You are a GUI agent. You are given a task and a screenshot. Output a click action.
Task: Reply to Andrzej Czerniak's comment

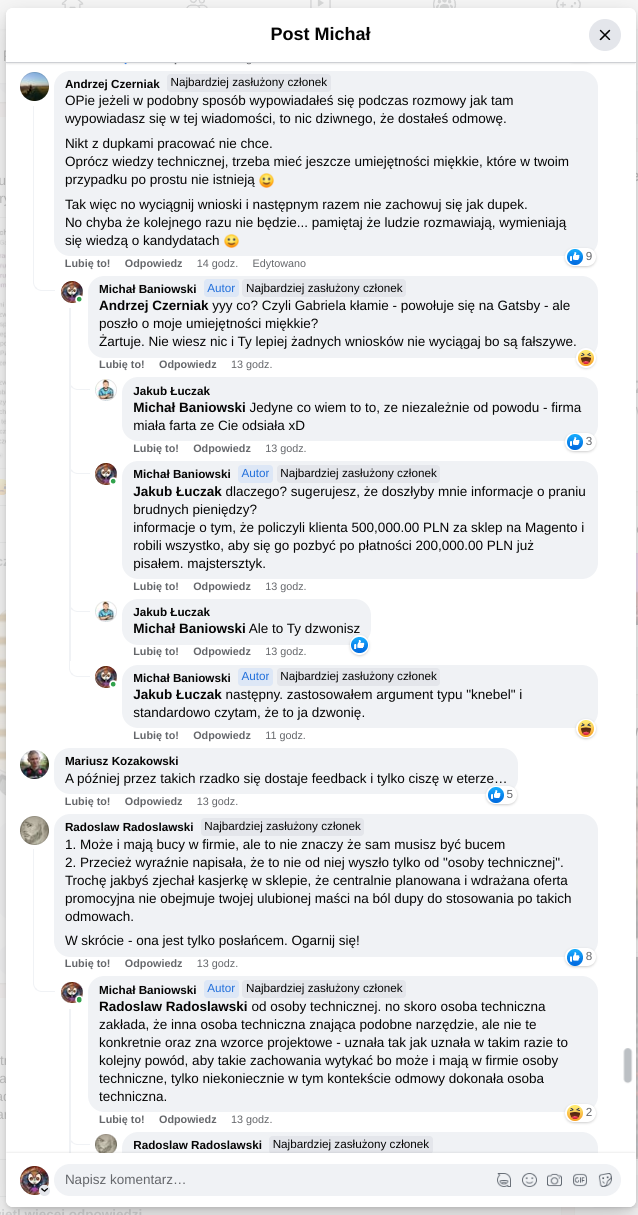tap(153, 263)
